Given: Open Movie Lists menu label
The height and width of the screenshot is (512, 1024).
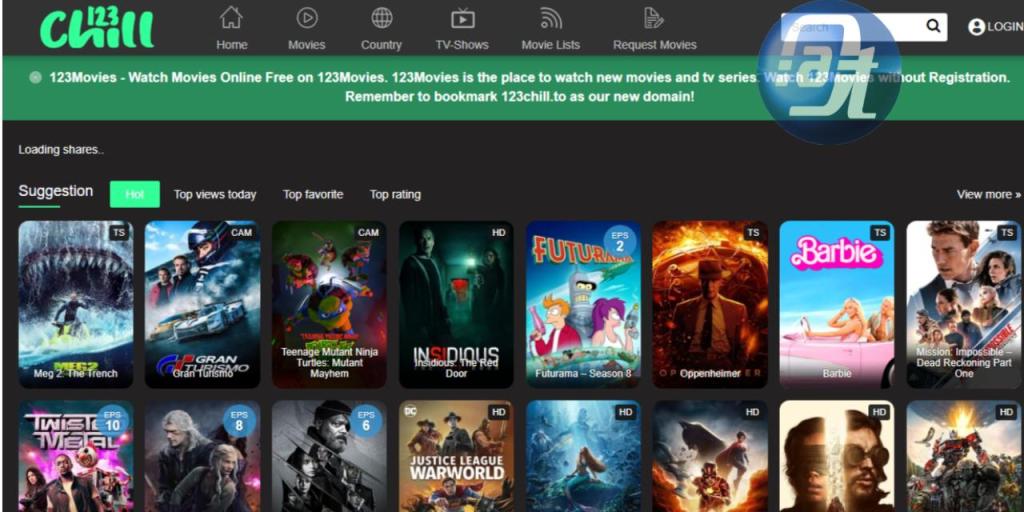Looking at the screenshot, I should 551,45.
